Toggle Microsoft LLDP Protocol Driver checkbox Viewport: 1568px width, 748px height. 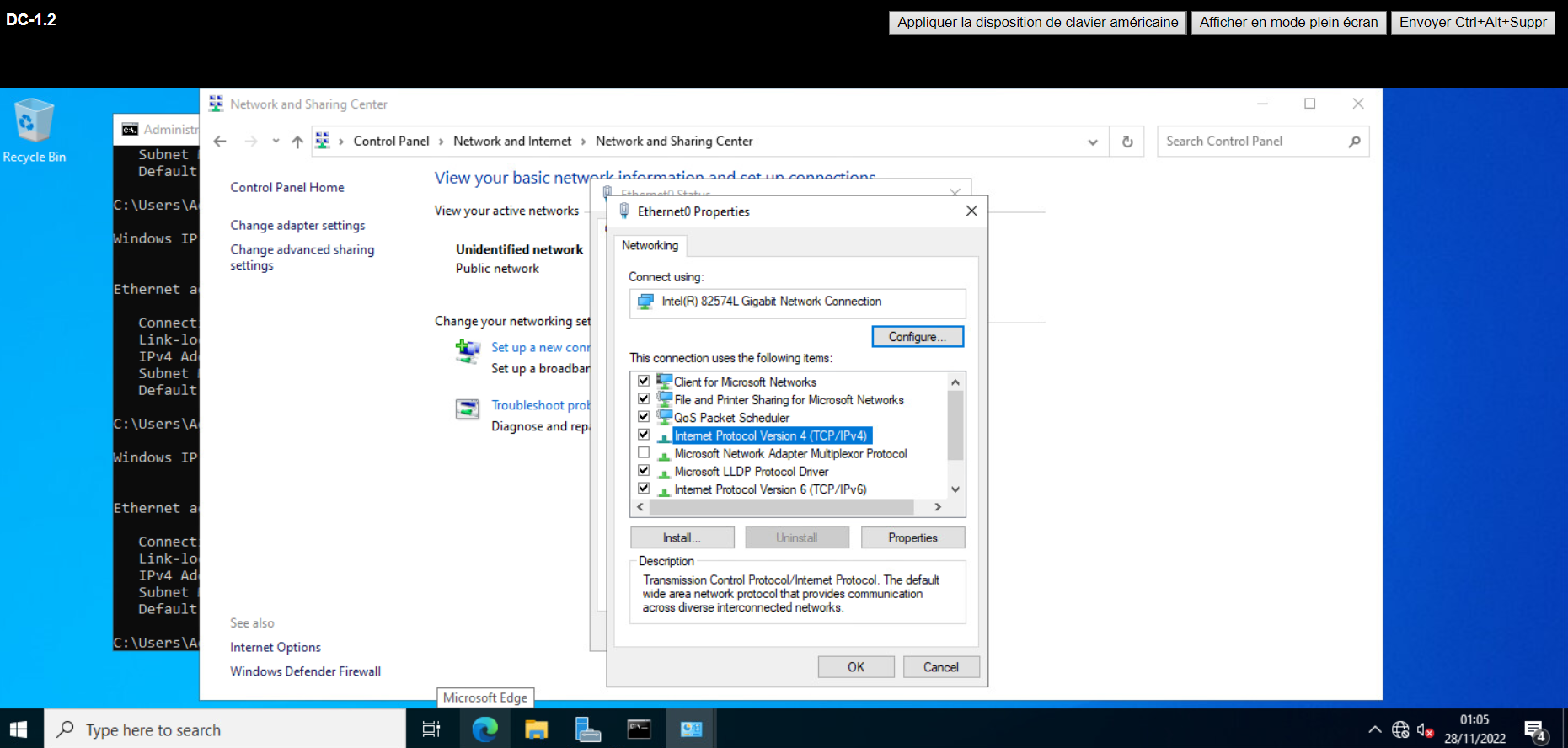coord(644,471)
